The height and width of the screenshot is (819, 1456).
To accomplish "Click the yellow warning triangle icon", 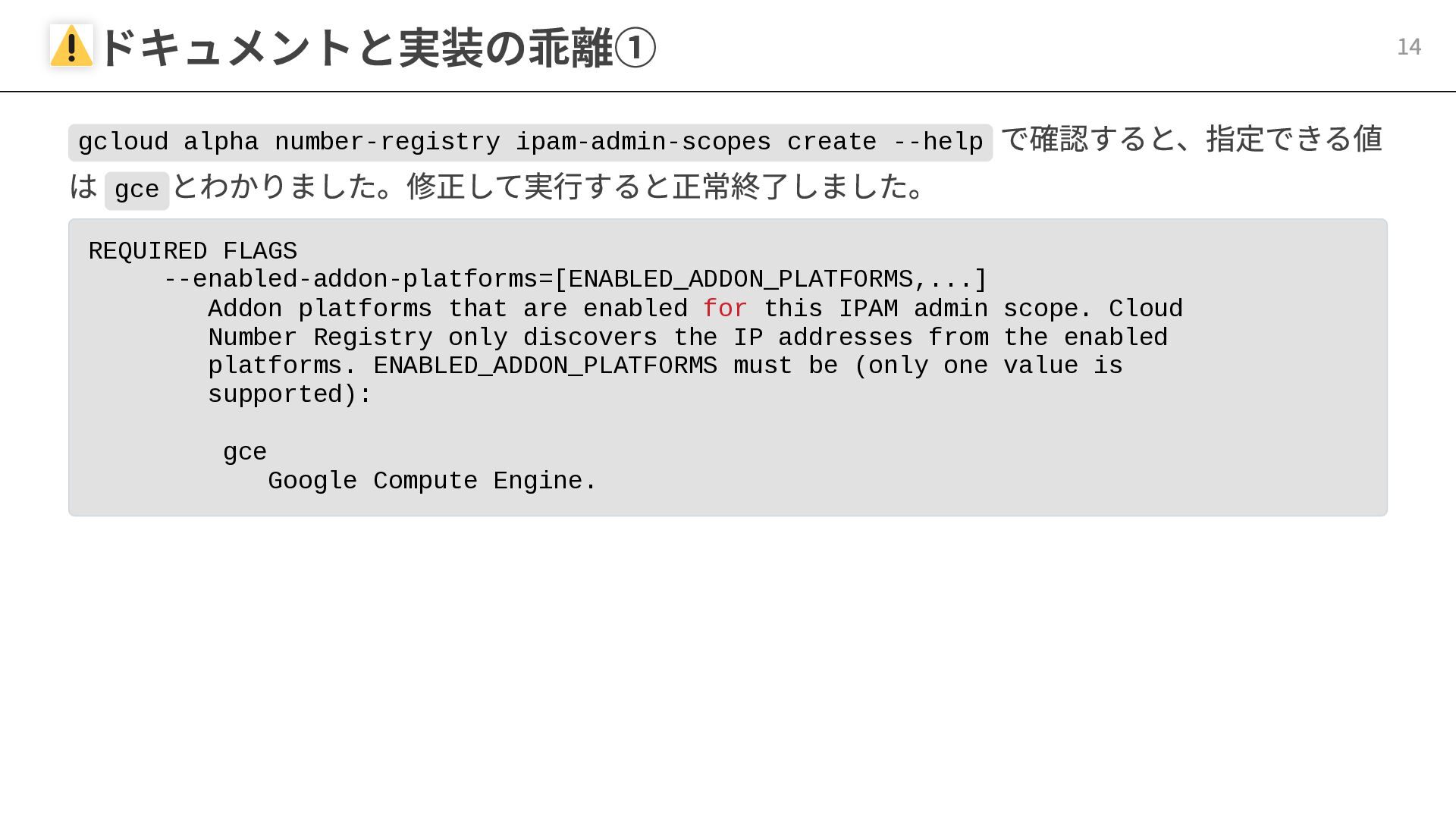I will (x=71, y=45).
